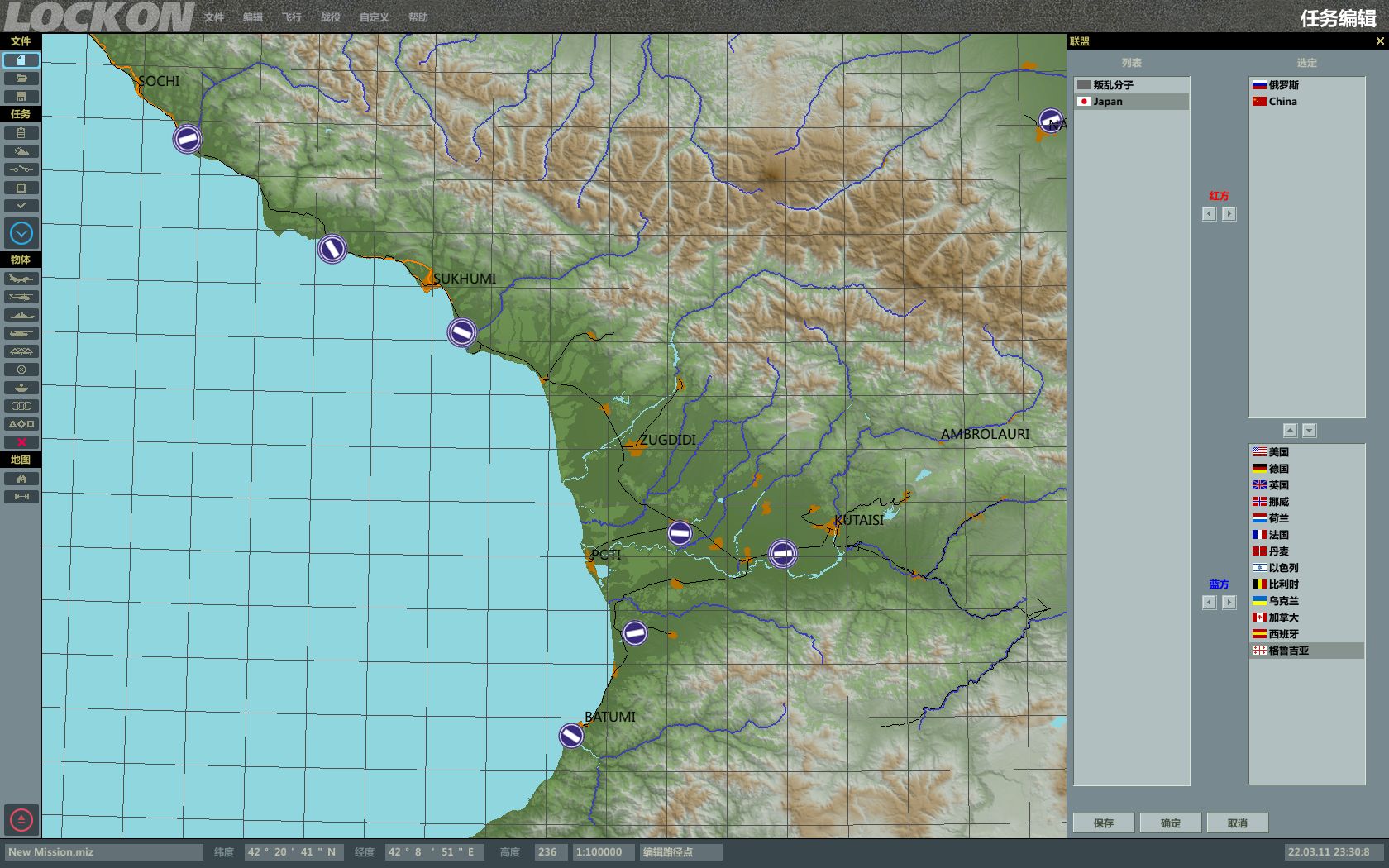Select 俄罗斯 in red coalition
The height and width of the screenshot is (868, 1389).
point(1307,85)
